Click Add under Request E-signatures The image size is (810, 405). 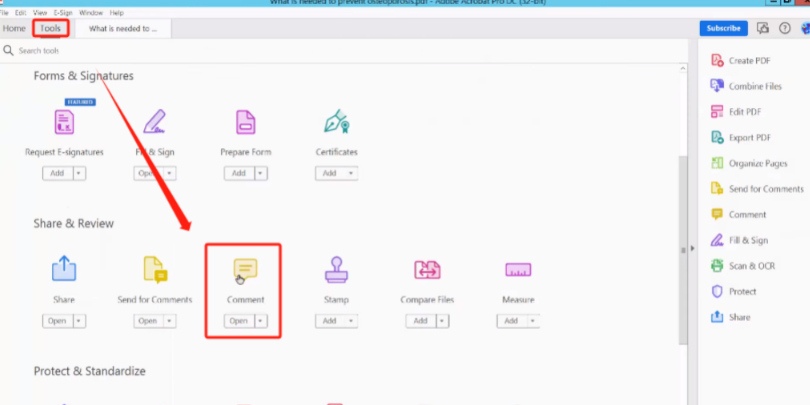57,174
